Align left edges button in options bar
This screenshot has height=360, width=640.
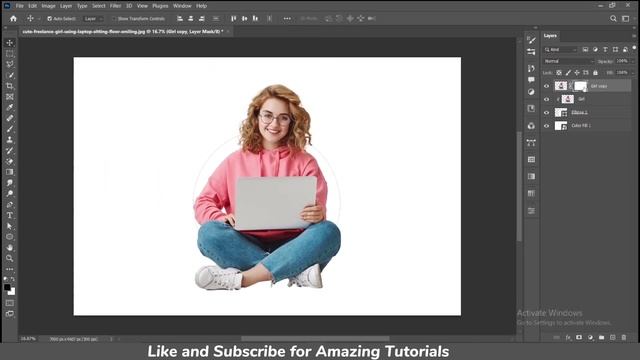(180, 19)
